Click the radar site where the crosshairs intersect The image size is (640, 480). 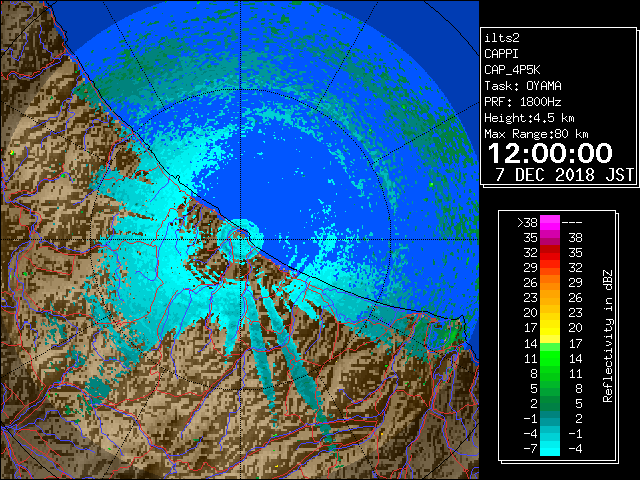click(240, 239)
